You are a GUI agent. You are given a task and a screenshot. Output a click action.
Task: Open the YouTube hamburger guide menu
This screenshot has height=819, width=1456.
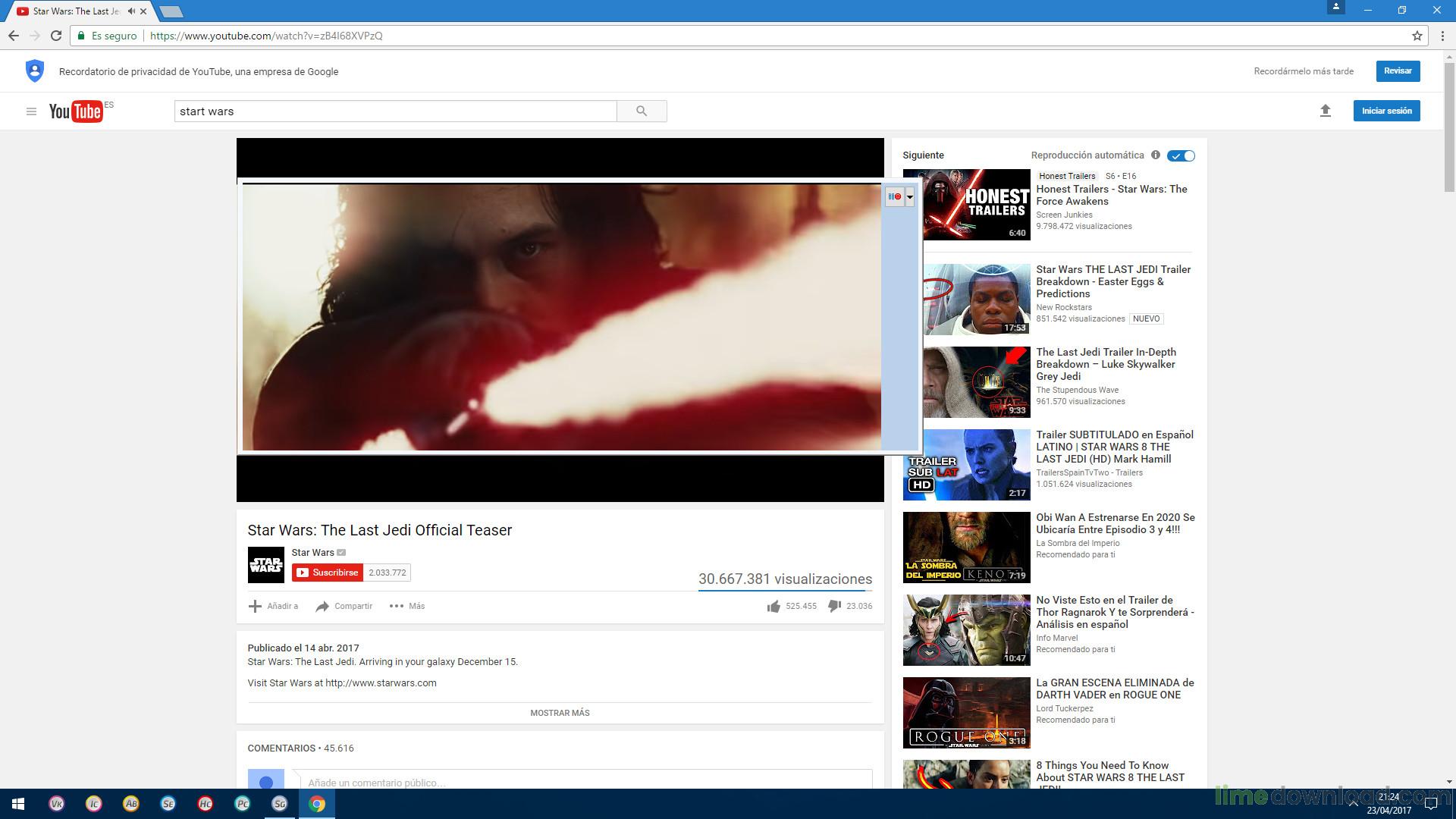[31, 111]
